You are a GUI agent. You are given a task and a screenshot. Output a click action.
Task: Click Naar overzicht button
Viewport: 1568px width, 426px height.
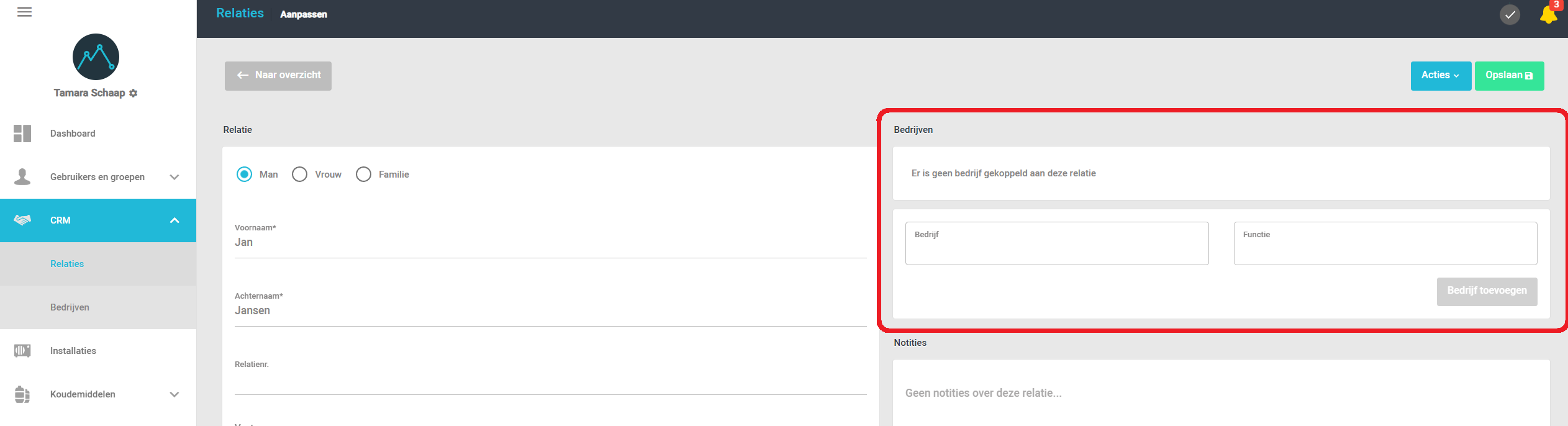coord(278,76)
